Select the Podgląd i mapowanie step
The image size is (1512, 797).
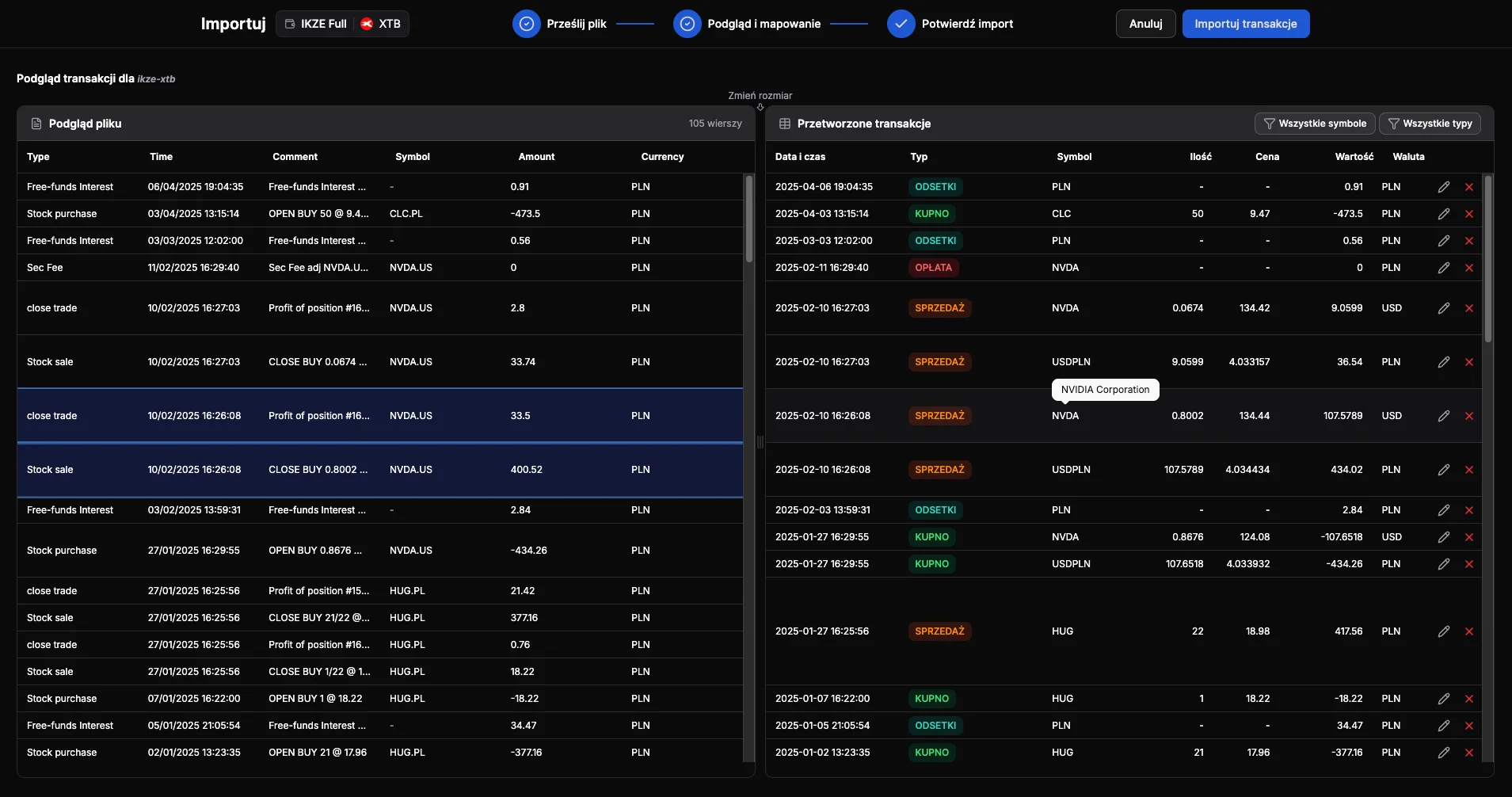[x=764, y=23]
